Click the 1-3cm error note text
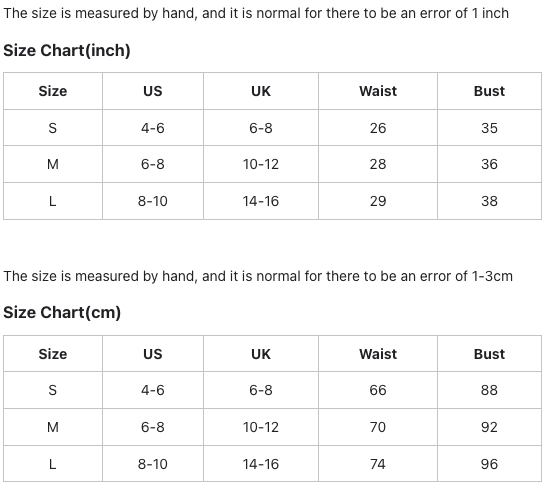 (258, 276)
